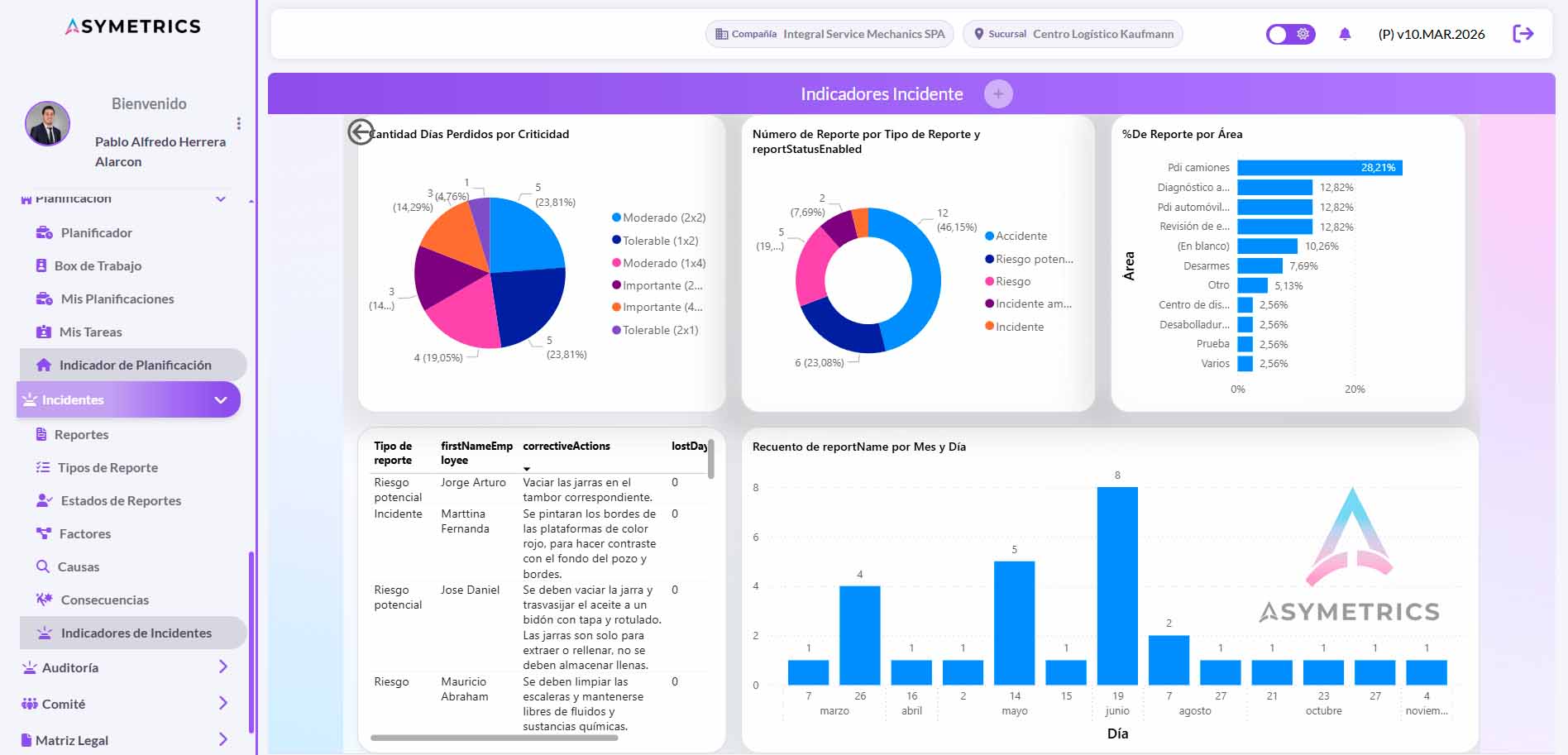This screenshot has width=1568, height=755.
Task: Click the Compañía Integral Service Mechanics selector
Action: [x=829, y=34]
